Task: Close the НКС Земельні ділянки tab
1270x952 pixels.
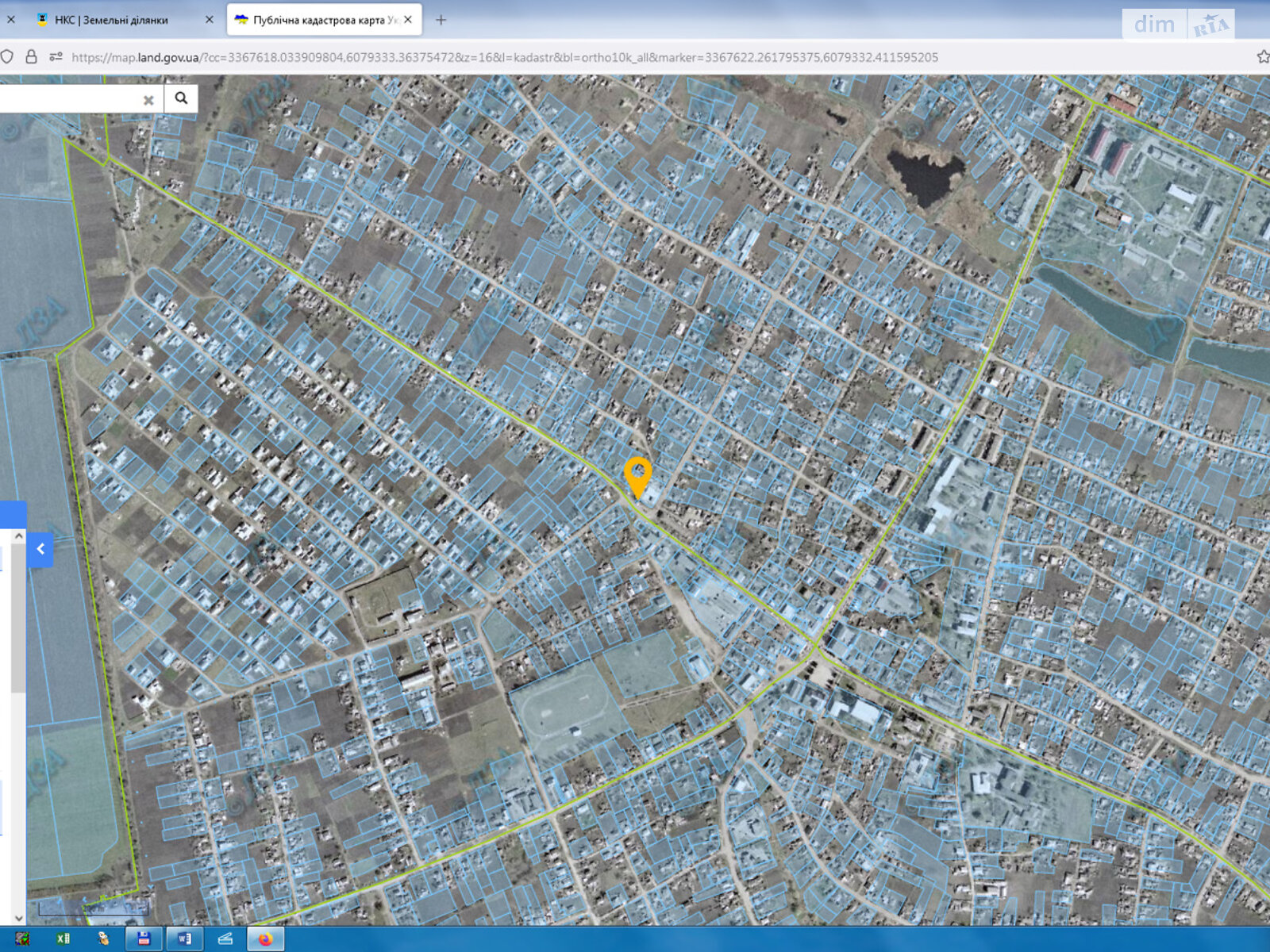Action: [x=210, y=20]
